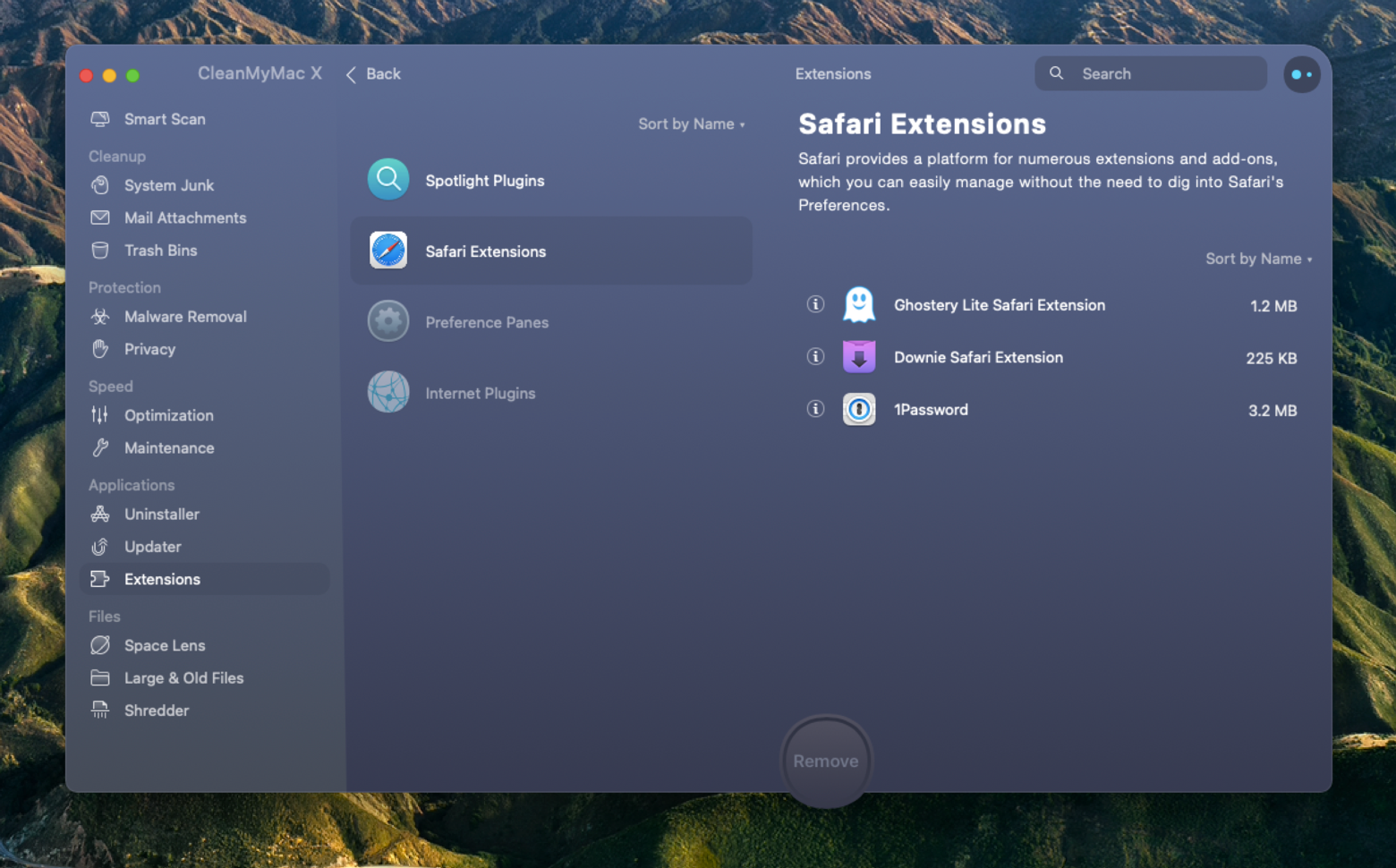Select Ghostery Lite Safari Extension row text
The height and width of the screenshot is (868, 1396).
[1000, 305]
